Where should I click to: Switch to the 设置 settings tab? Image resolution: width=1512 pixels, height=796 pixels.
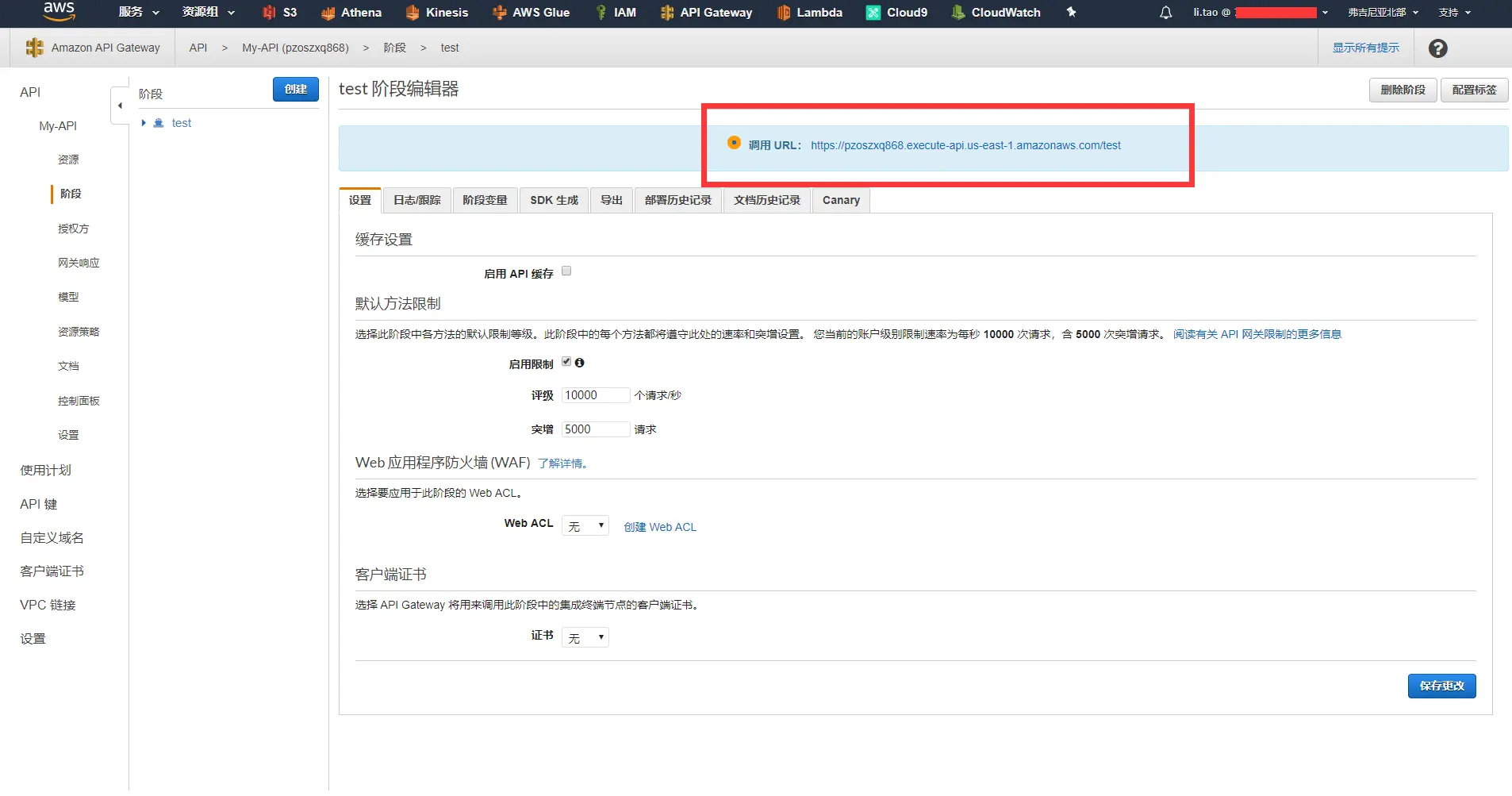tap(360, 201)
